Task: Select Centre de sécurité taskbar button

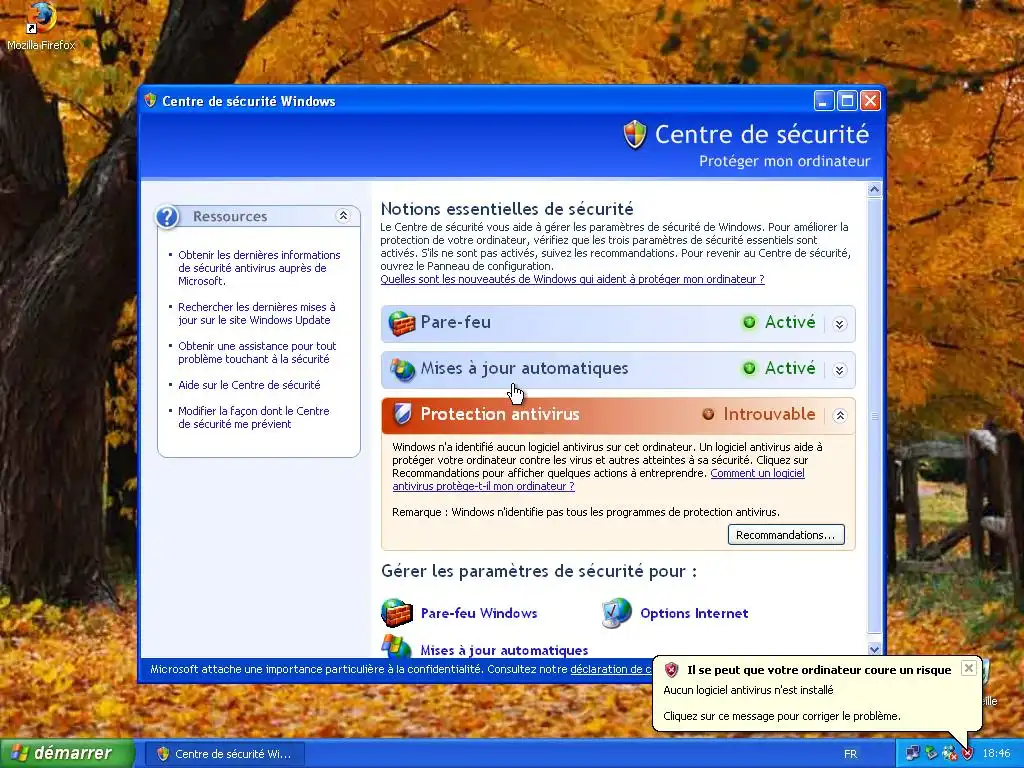Action: click(x=225, y=754)
